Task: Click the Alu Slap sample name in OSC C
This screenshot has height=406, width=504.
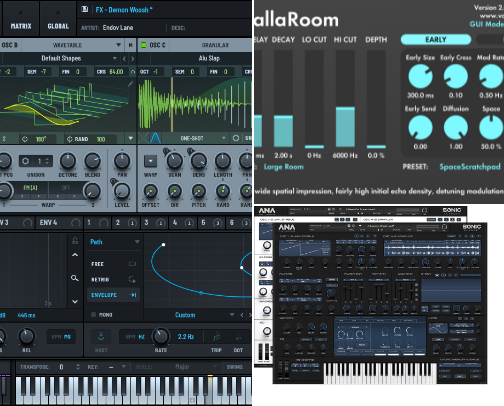Action: [x=209, y=58]
